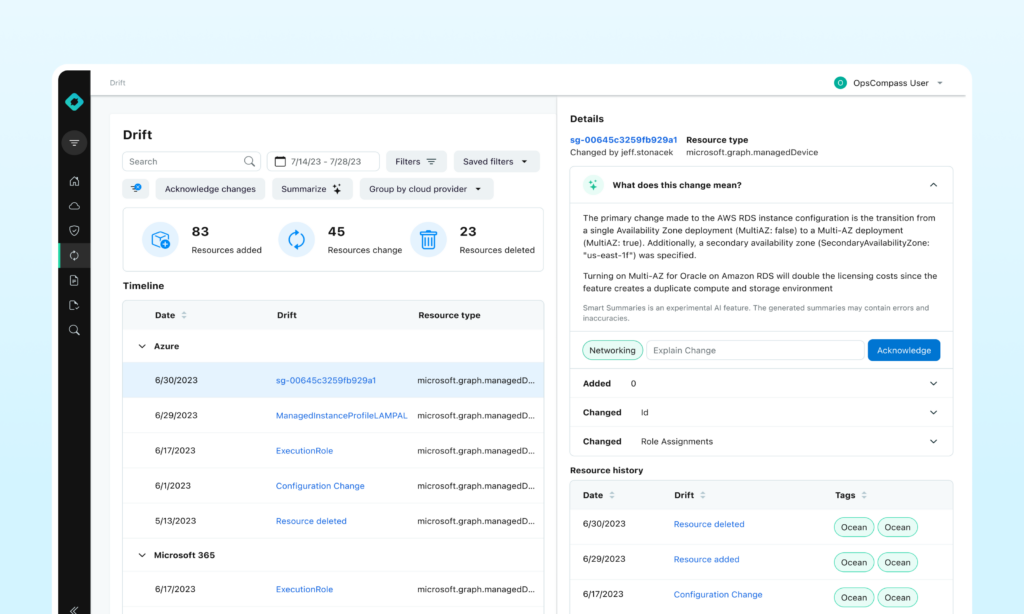1024x614 pixels.
Task: Go to Home via sidebar icon
Action: (74, 181)
